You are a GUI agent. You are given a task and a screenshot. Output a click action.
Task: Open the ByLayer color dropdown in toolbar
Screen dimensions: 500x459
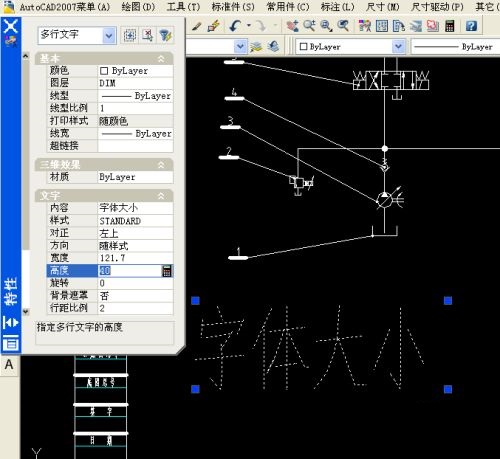398,46
